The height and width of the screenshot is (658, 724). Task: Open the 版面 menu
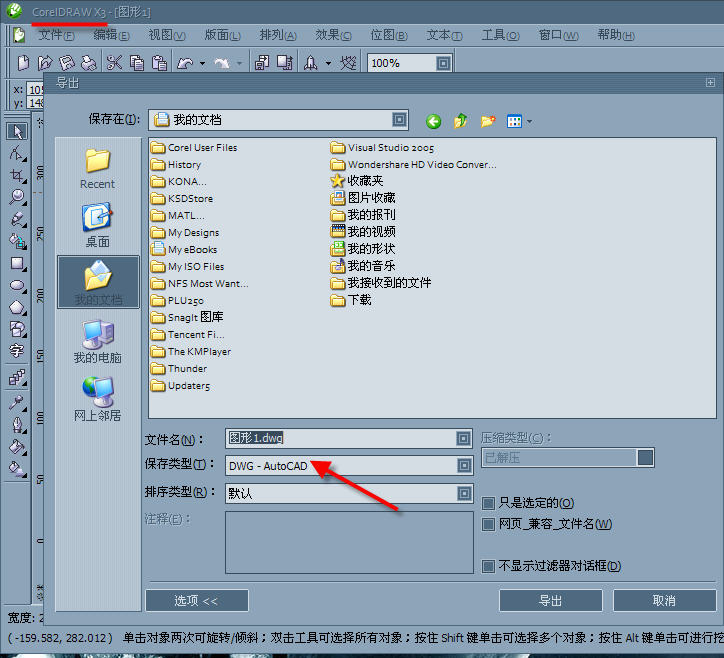pos(223,35)
